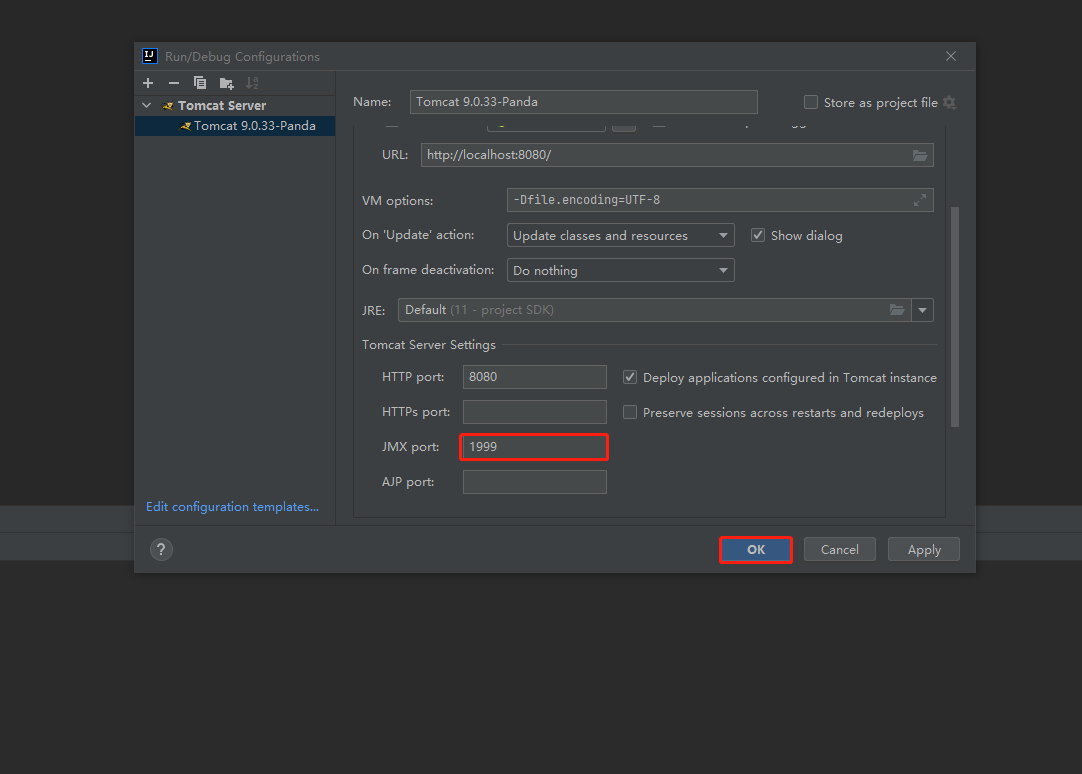The width and height of the screenshot is (1082, 774).
Task: Click the Tomcat Server Settings heading
Action: pyautogui.click(x=429, y=344)
